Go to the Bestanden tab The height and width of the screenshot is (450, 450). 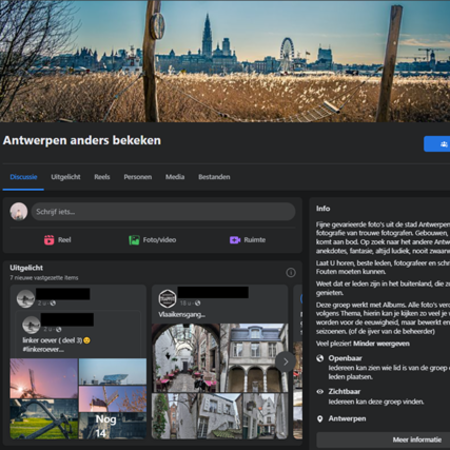214,177
